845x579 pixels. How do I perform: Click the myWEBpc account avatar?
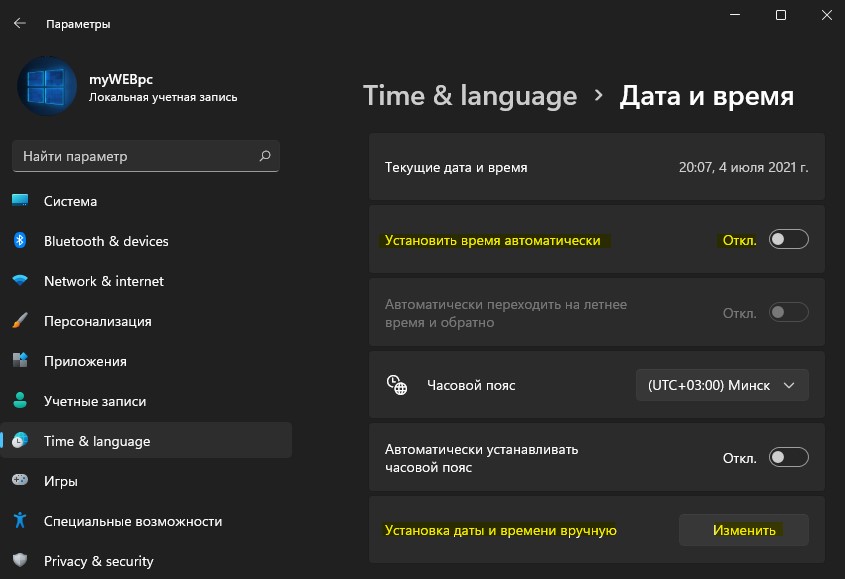(47, 86)
